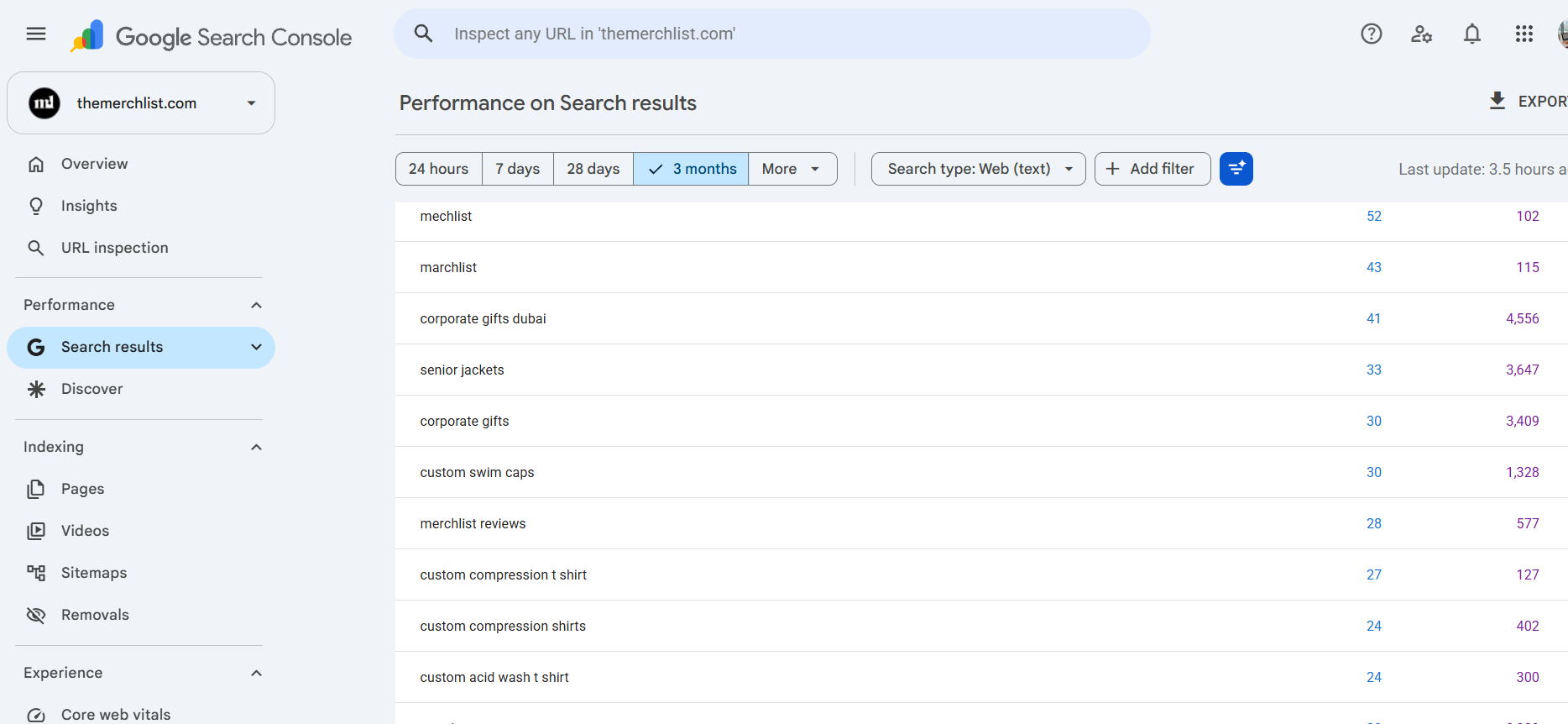Collapse the Performance section
Viewport: 1568px width, 724px height.
(256, 305)
